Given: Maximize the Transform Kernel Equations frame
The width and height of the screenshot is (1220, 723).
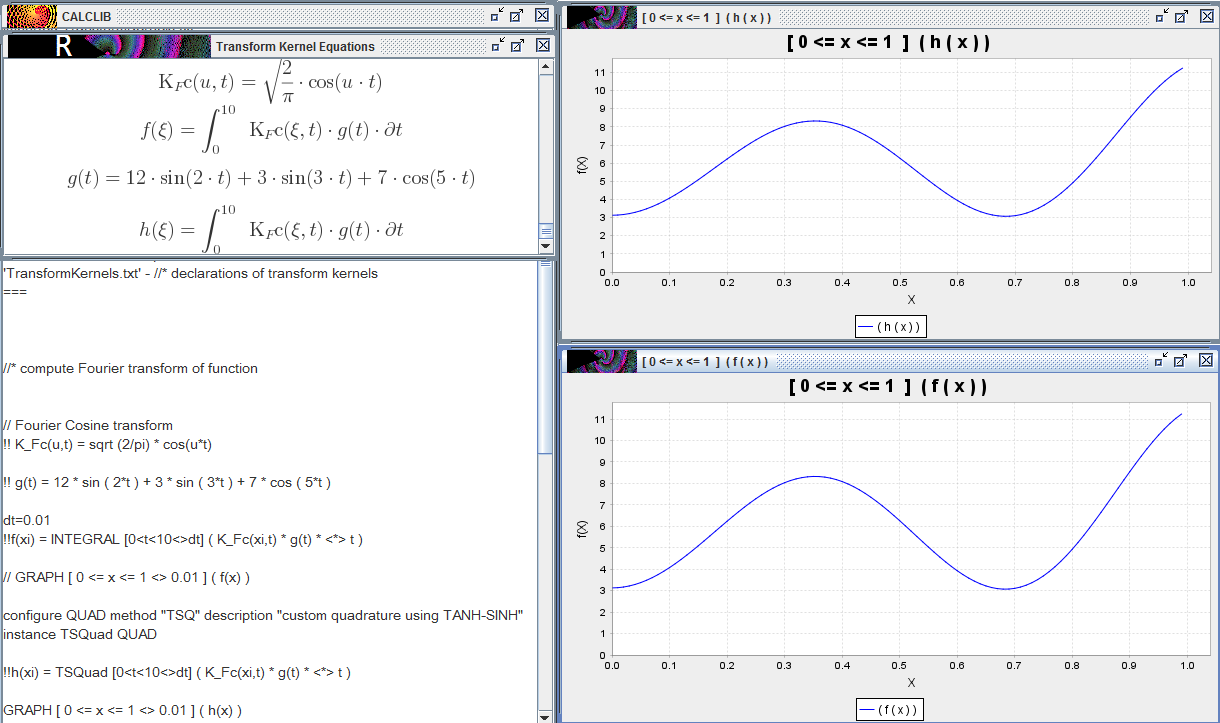Looking at the screenshot, I should tap(518, 45).
